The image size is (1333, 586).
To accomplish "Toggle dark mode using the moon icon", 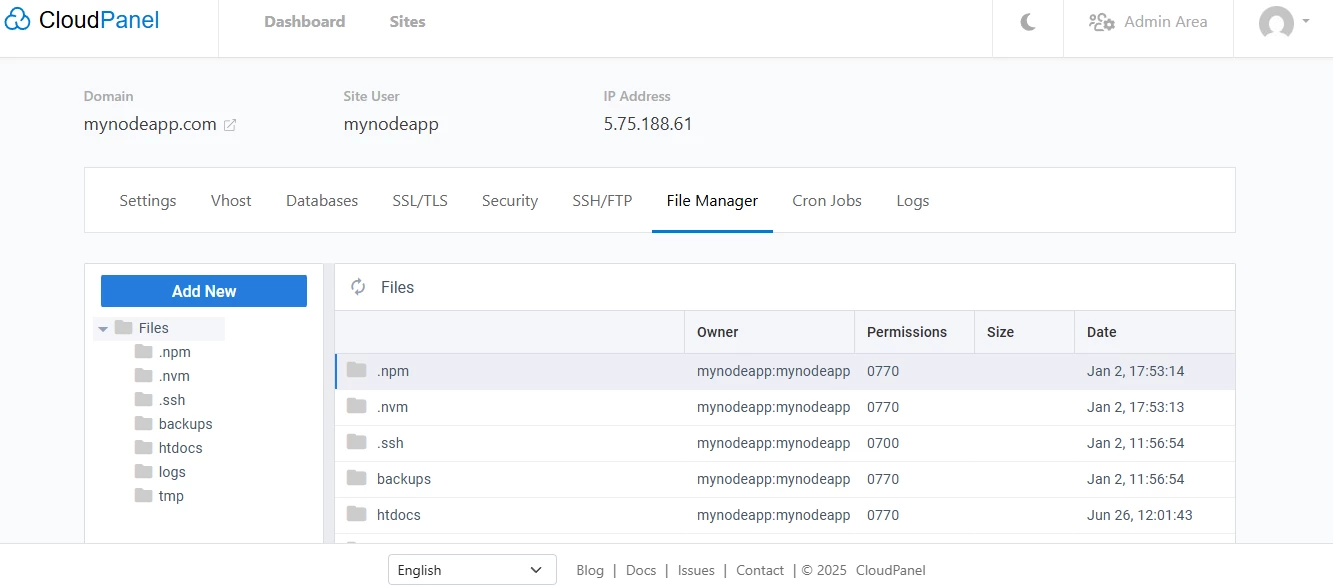I will (x=1026, y=20).
